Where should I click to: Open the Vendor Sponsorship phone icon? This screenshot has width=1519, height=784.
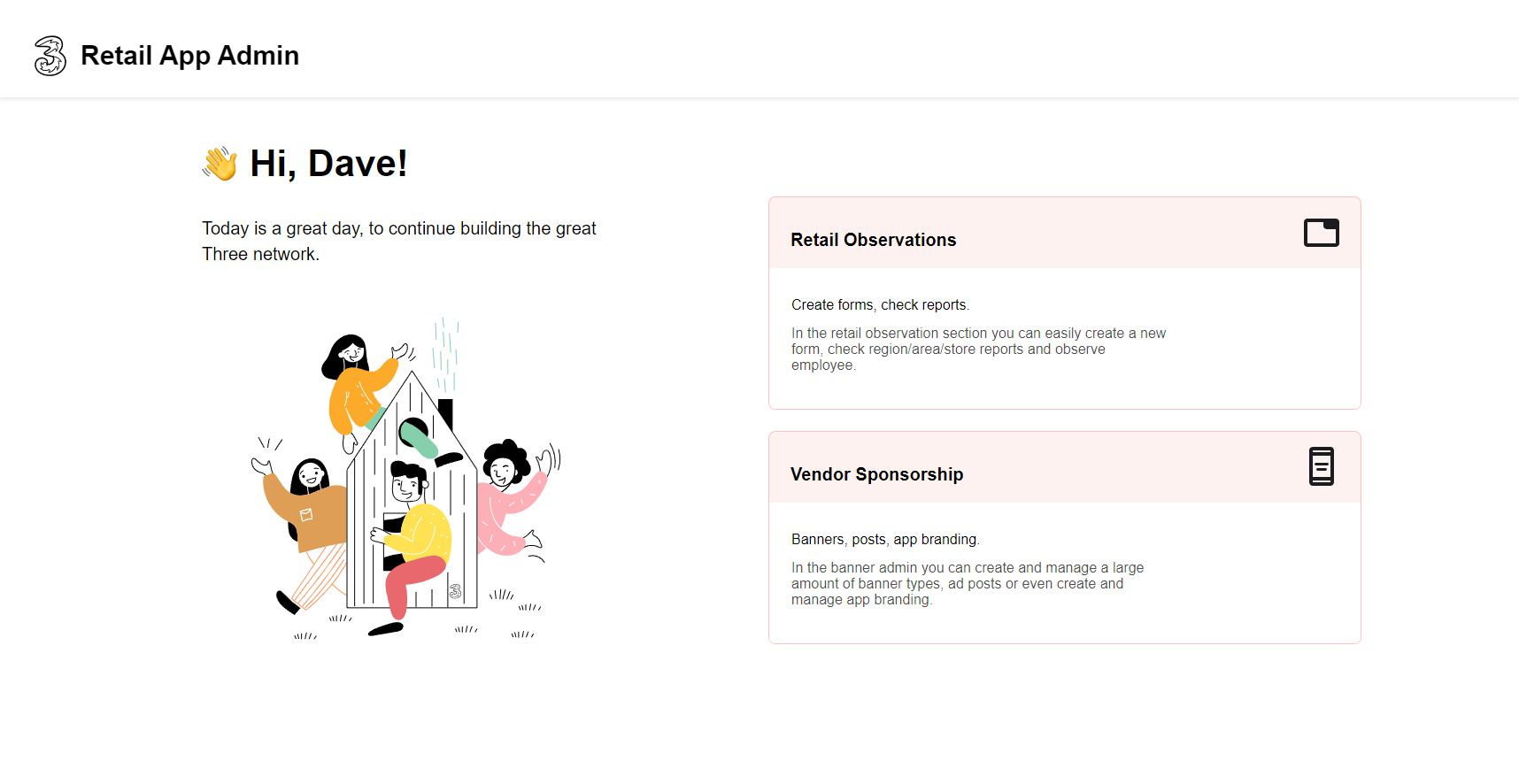coord(1321,466)
